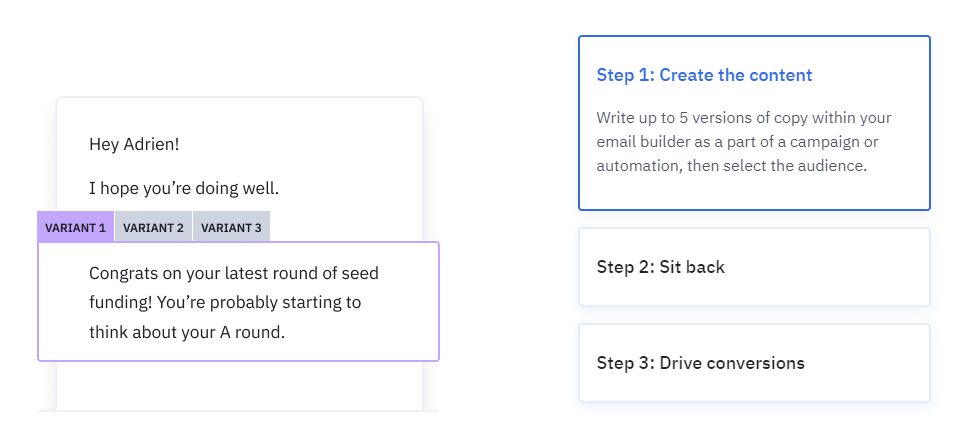Click the 'think about your A round.' line

[187, 332]
